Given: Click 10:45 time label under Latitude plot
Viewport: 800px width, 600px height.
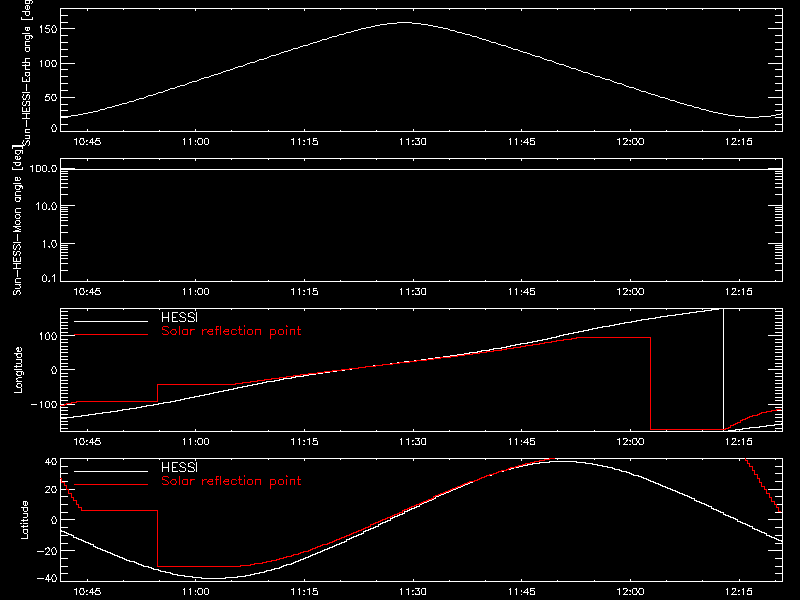Looking at the screenshot, I should (87, 592).
